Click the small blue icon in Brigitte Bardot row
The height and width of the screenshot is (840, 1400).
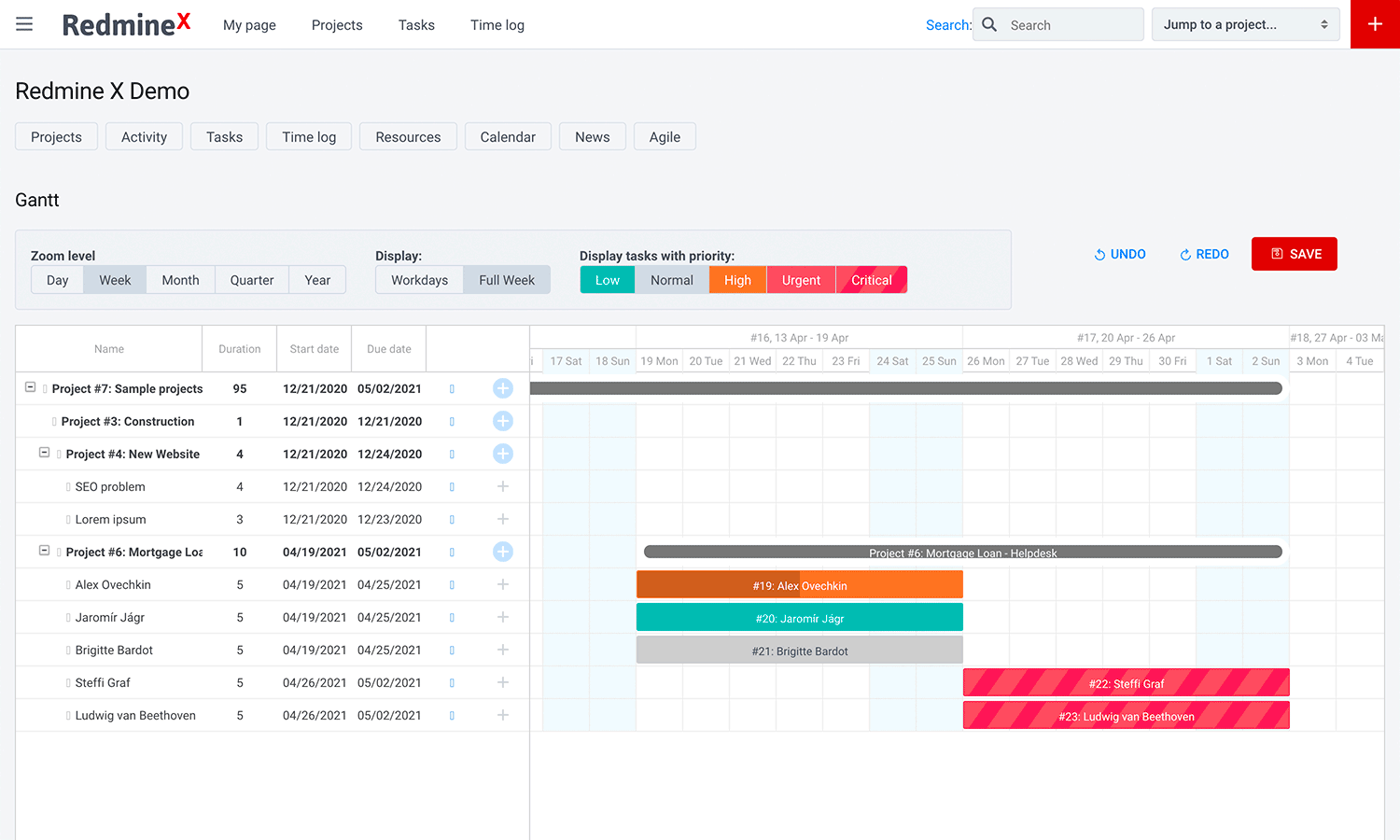point(452,651)
